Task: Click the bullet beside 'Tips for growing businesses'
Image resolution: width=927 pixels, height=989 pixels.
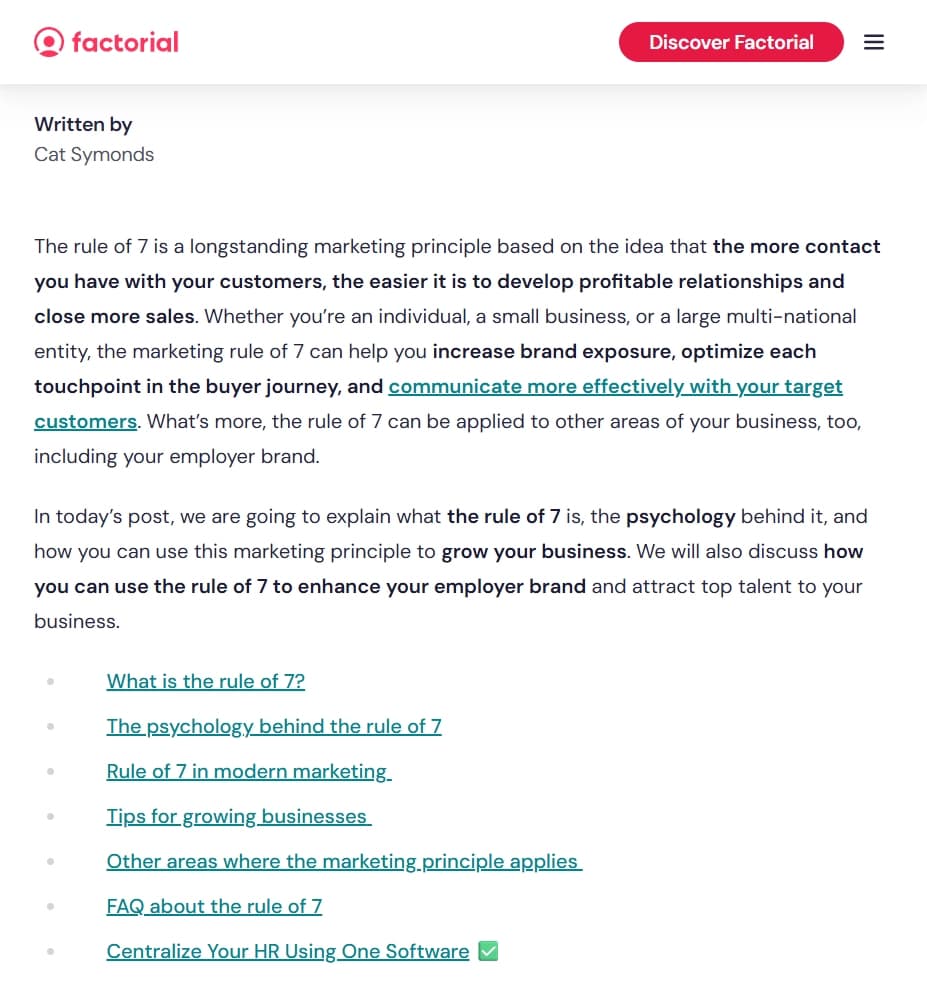Action: pyautogui.click(x=50, y=815)
